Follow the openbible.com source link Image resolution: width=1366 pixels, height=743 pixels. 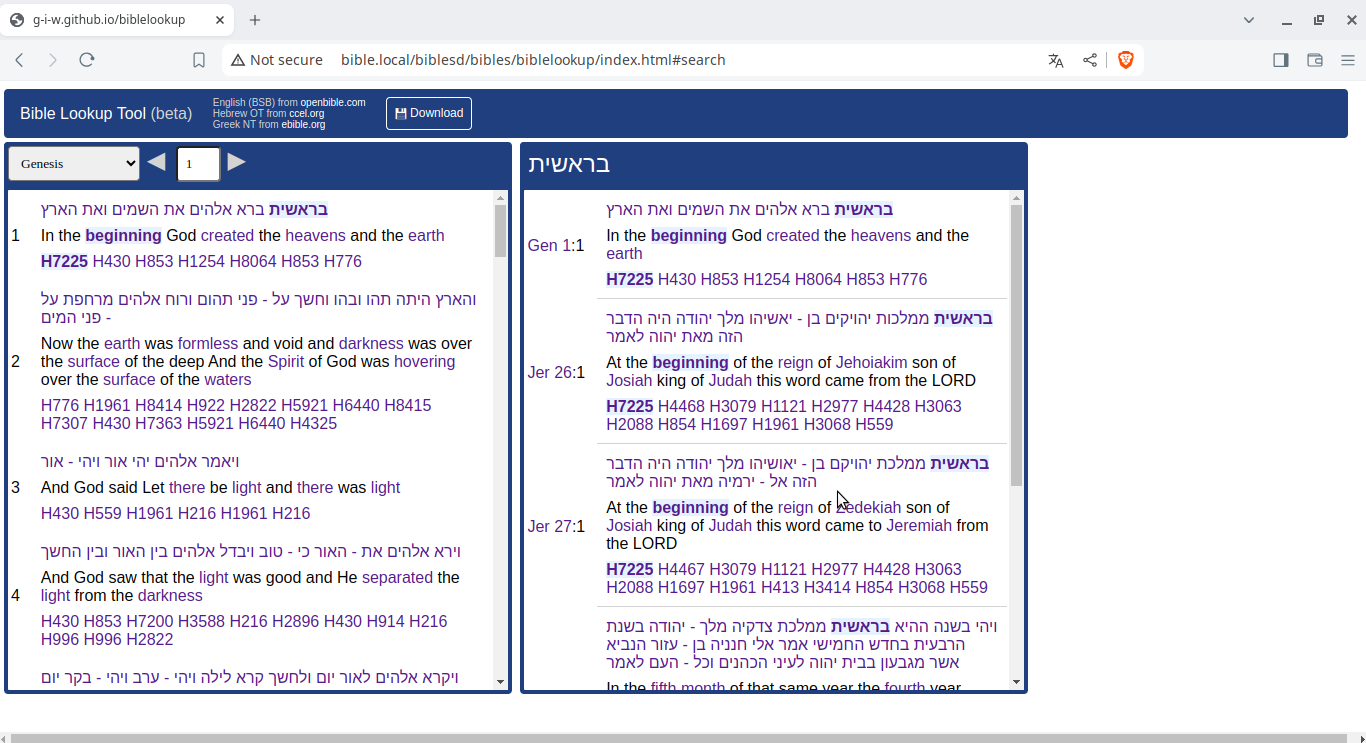[x=333, y=103]
